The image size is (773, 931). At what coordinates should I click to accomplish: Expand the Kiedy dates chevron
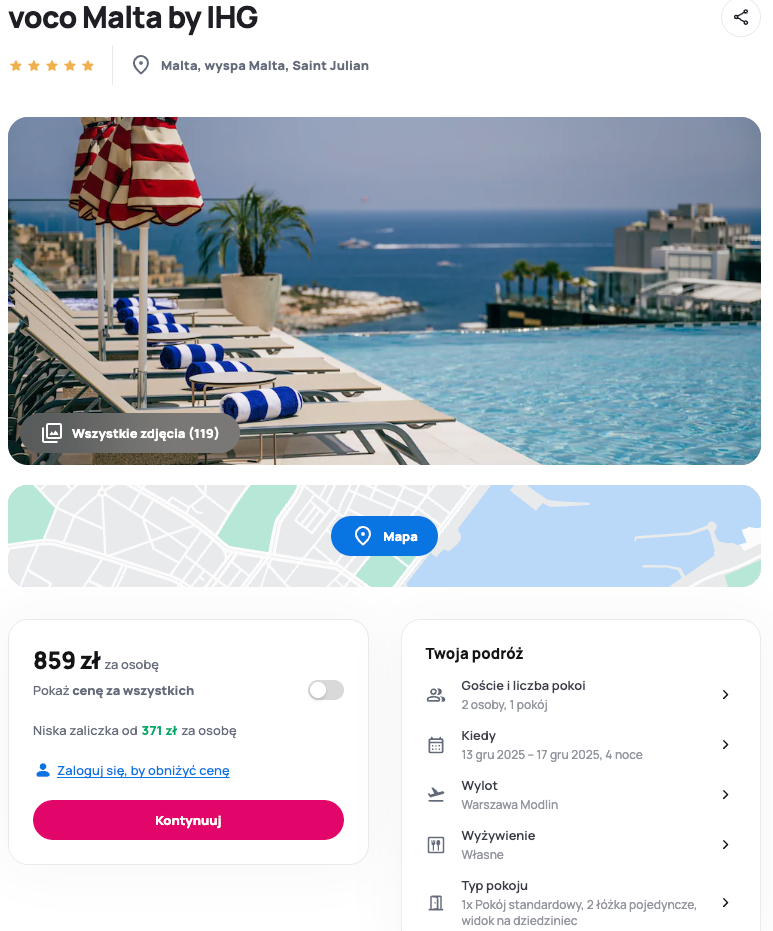click(725, 745)
